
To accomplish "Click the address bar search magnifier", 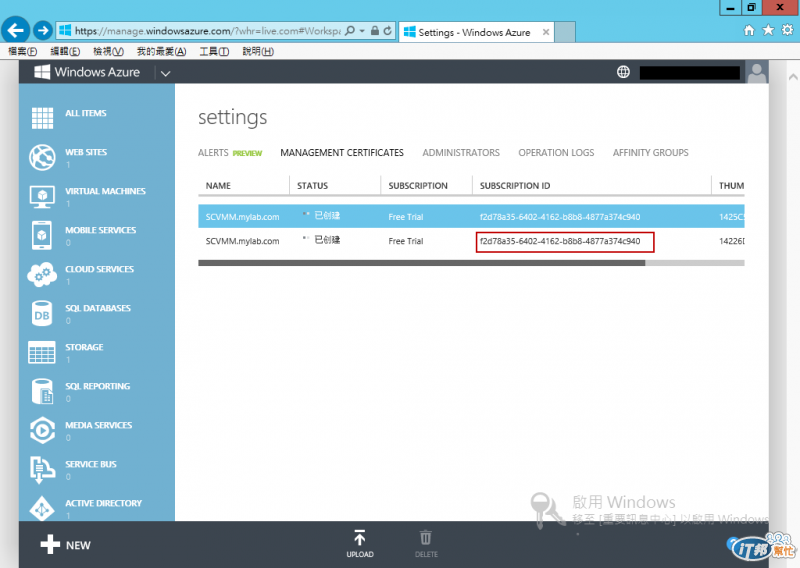I will pyautogui.click(x=349, y=31).
